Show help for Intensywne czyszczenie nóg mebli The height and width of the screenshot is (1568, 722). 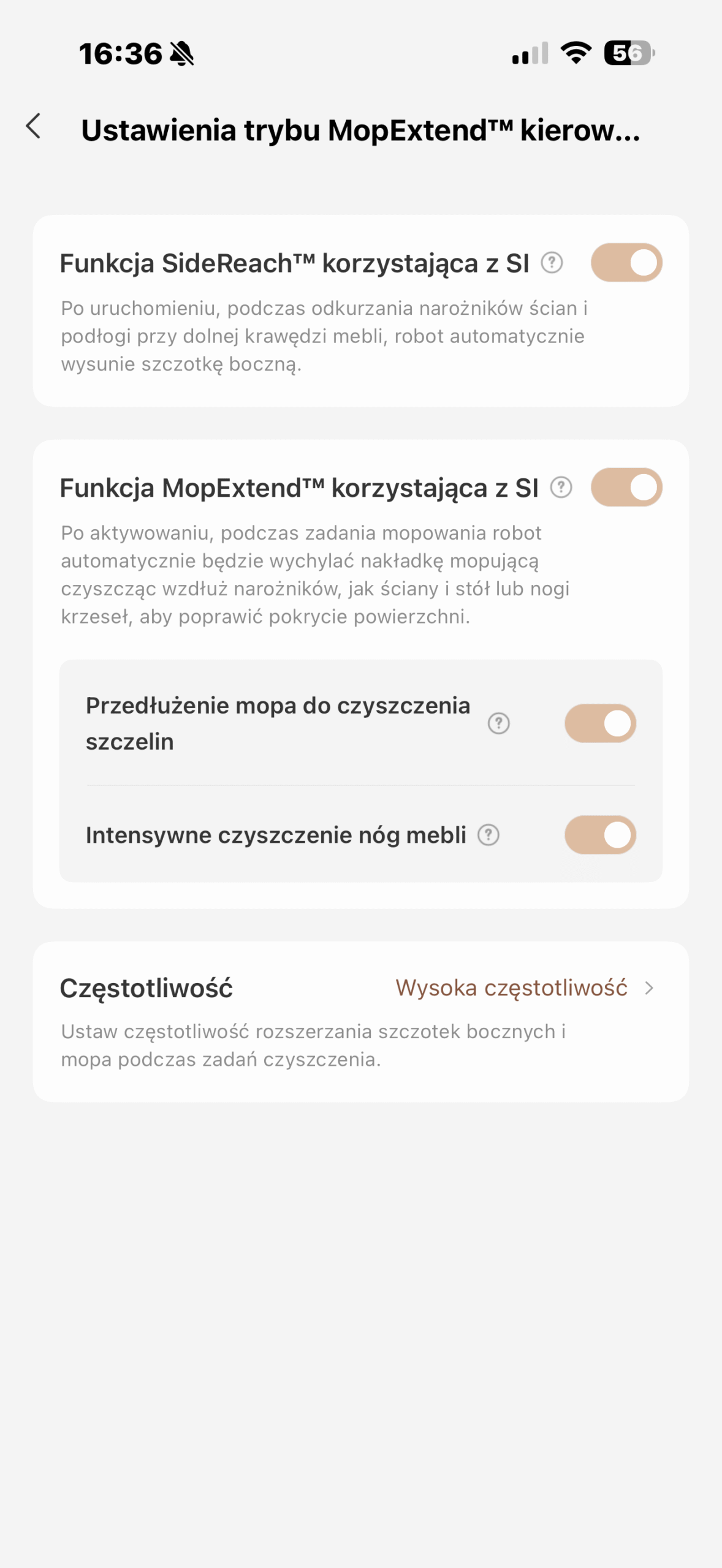click(488, 835)
